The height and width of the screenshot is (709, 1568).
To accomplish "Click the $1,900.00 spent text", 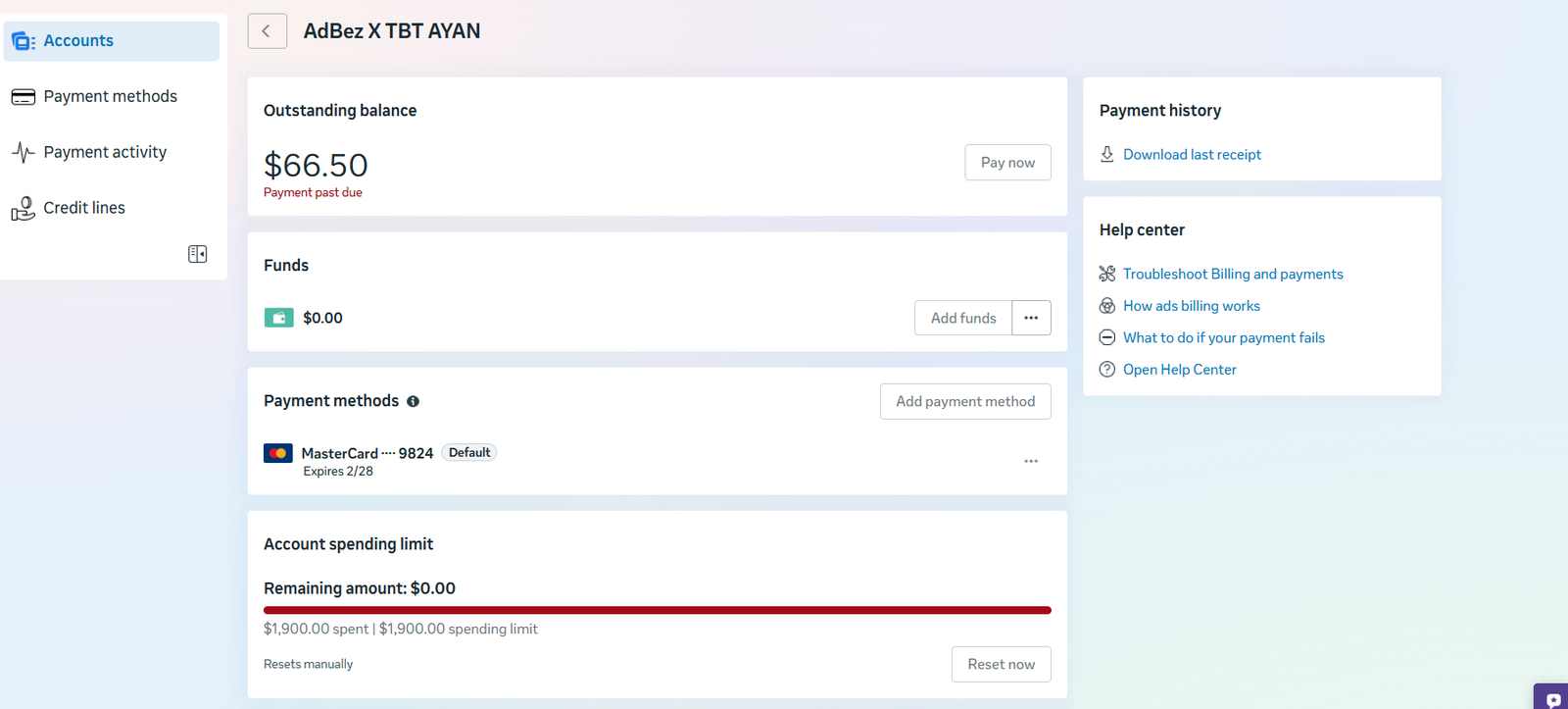I will point(316,630).
